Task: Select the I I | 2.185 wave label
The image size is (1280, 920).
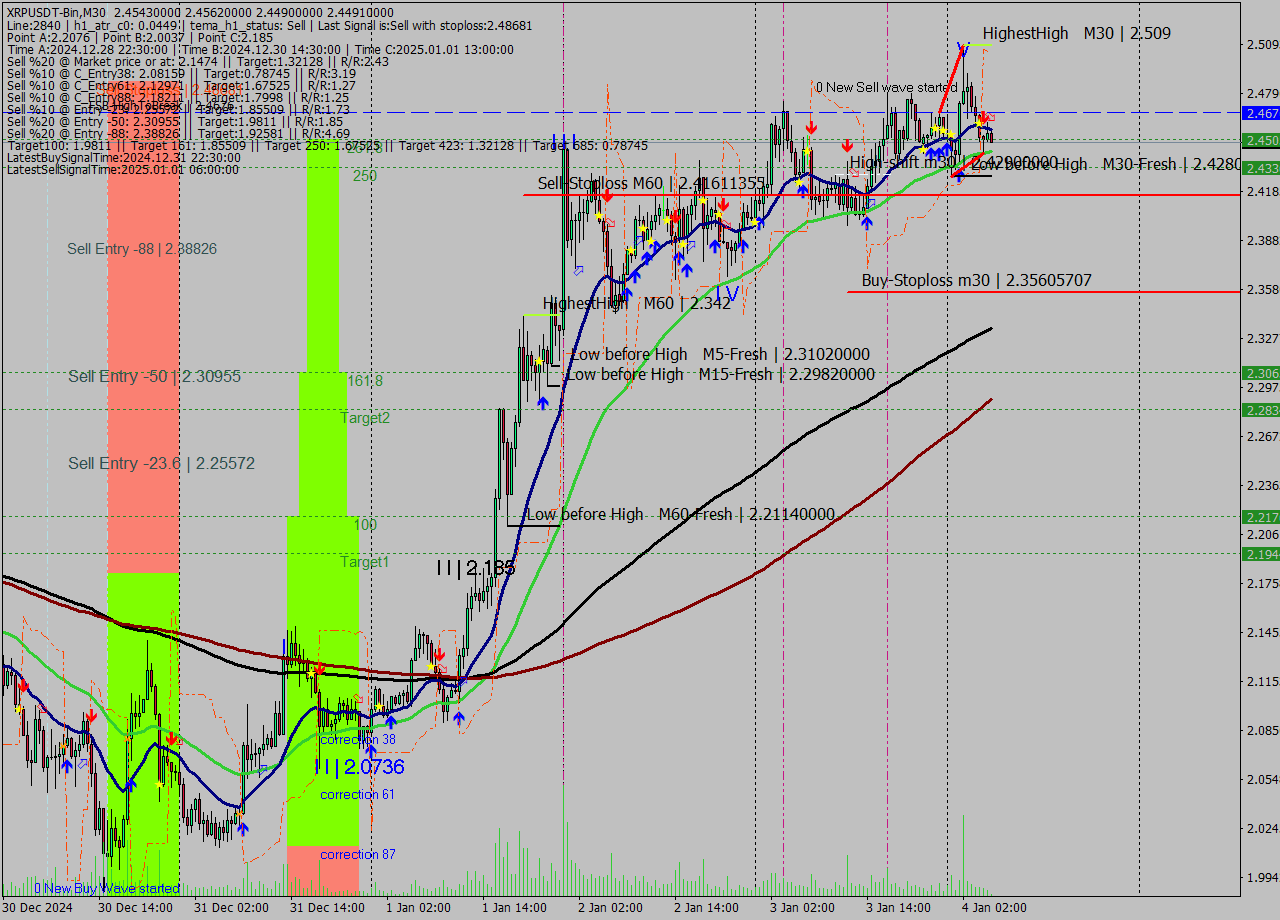Action: tap(476, 567)
